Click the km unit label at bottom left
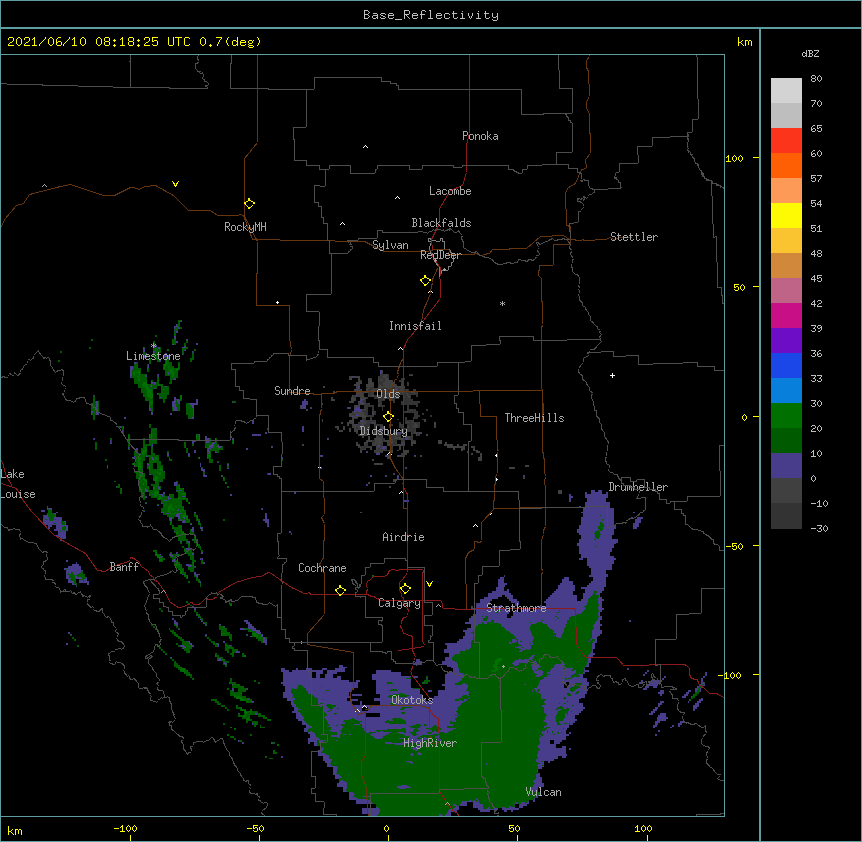This screenshot has width=862, height=842. (15, 830)
